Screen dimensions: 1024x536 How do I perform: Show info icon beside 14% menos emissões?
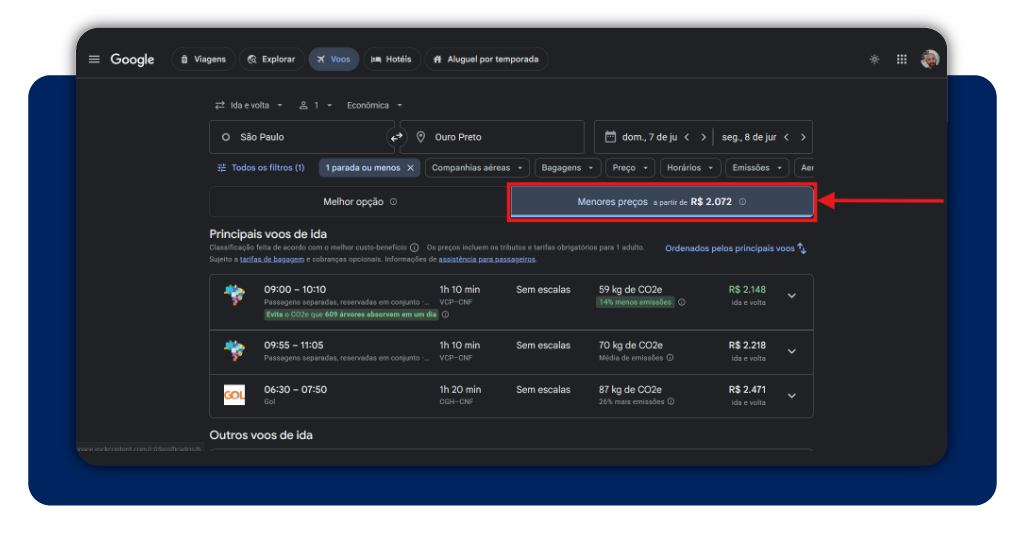click(681, 302)
